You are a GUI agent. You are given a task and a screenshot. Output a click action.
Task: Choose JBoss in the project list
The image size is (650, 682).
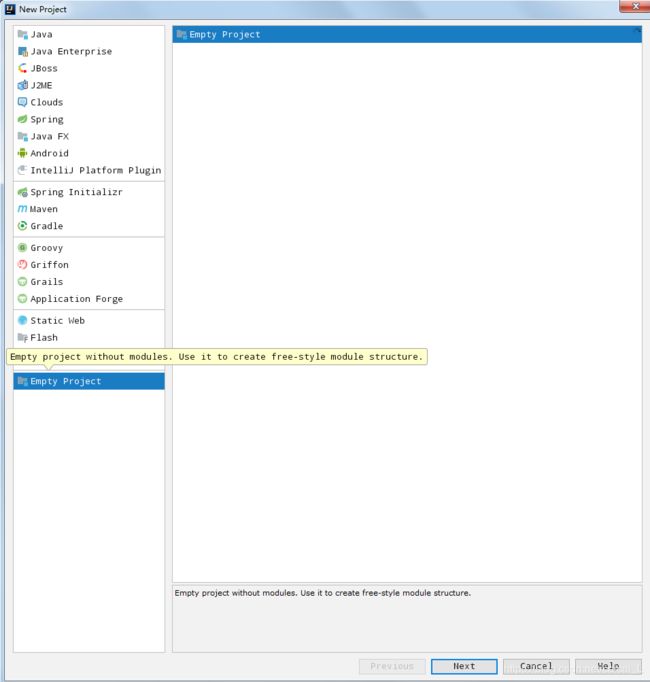(89, 68)
